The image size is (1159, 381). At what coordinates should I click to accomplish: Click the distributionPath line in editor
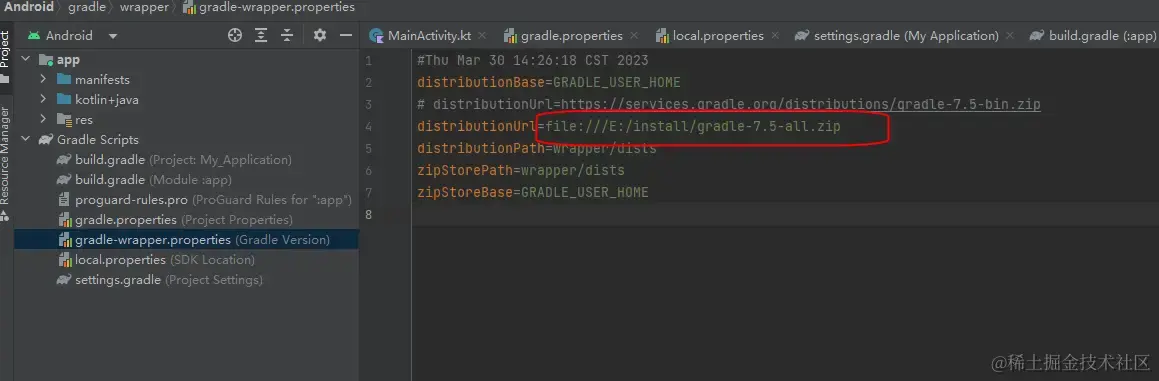click(537, 149)
